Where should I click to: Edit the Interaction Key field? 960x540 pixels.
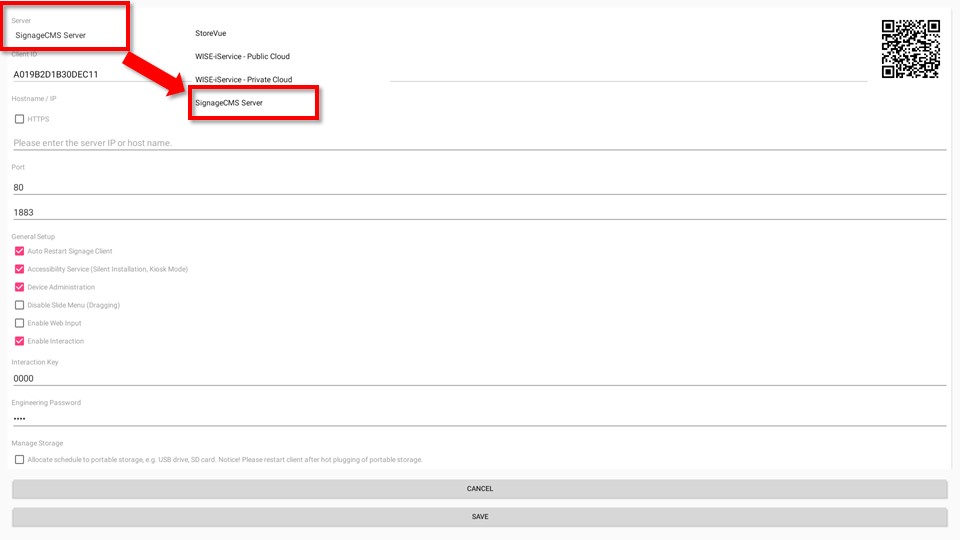click(478, 379)
